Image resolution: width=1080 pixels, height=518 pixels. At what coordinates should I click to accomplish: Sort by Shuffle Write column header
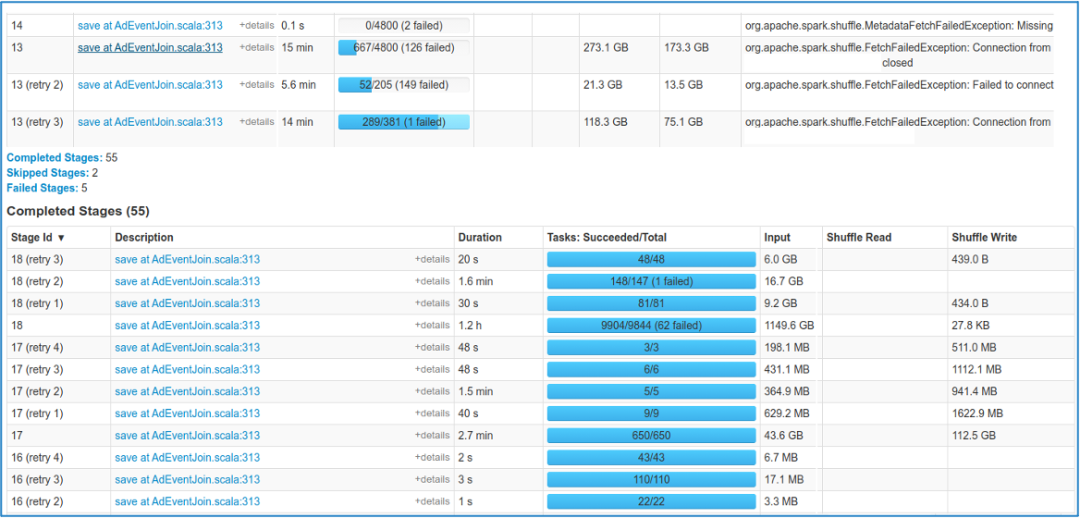[984, 238]
